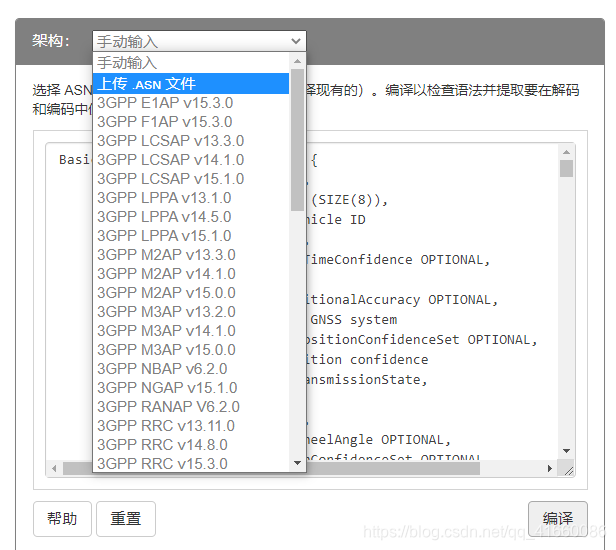Select 3GPP F1AP v15.3.0

(191, 122)
